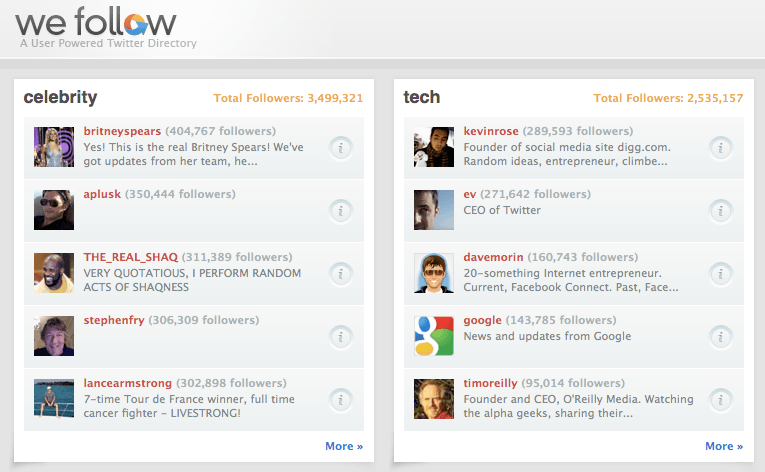
Task: Open timoreilly profile photo
Action: tap(434, 399)
